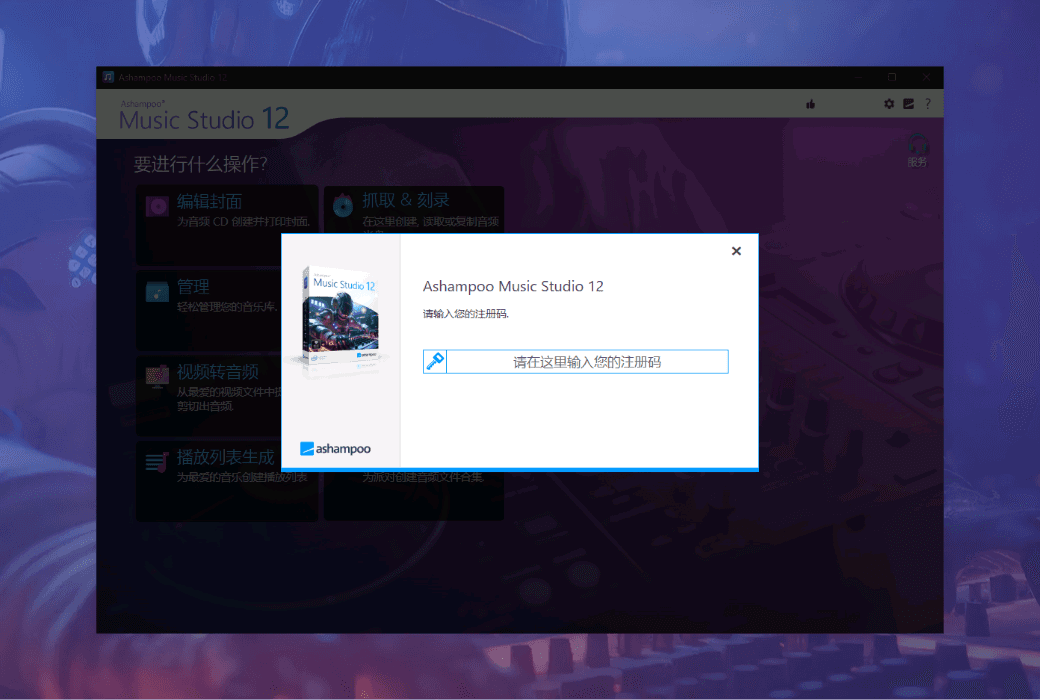Open help with the question mark icon

(927, 104)
